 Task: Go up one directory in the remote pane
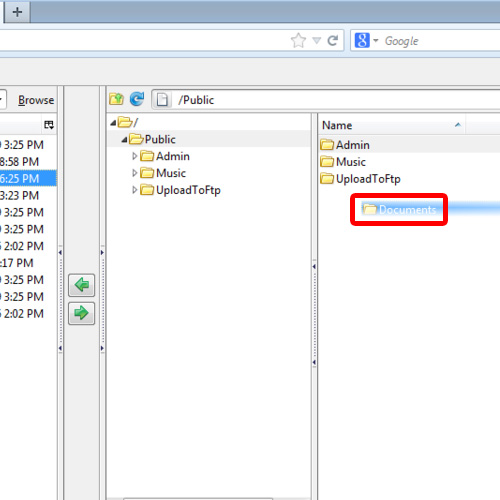116,99
